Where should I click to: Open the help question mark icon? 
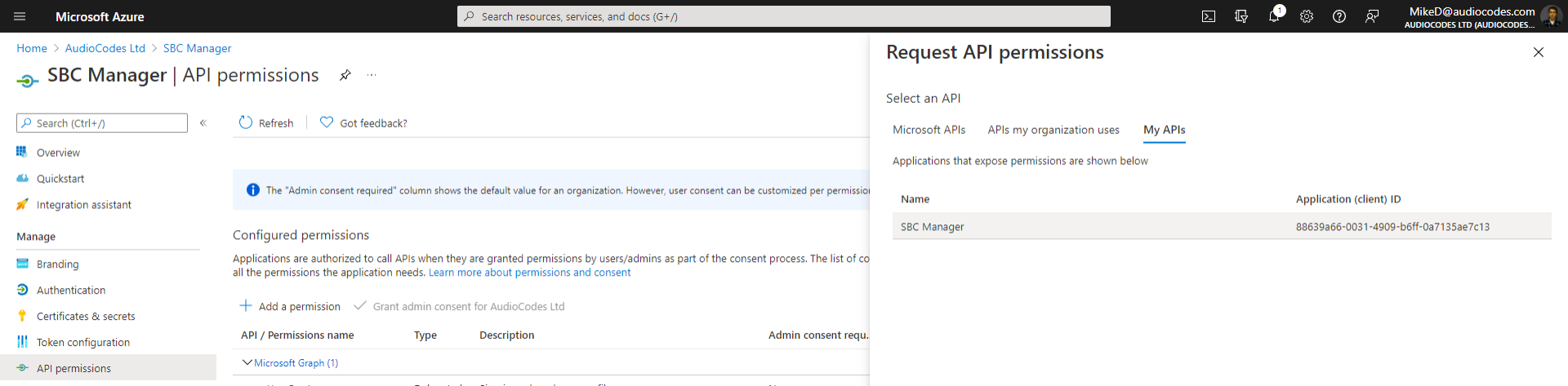pyautogui.click(x=1339, y=16)
